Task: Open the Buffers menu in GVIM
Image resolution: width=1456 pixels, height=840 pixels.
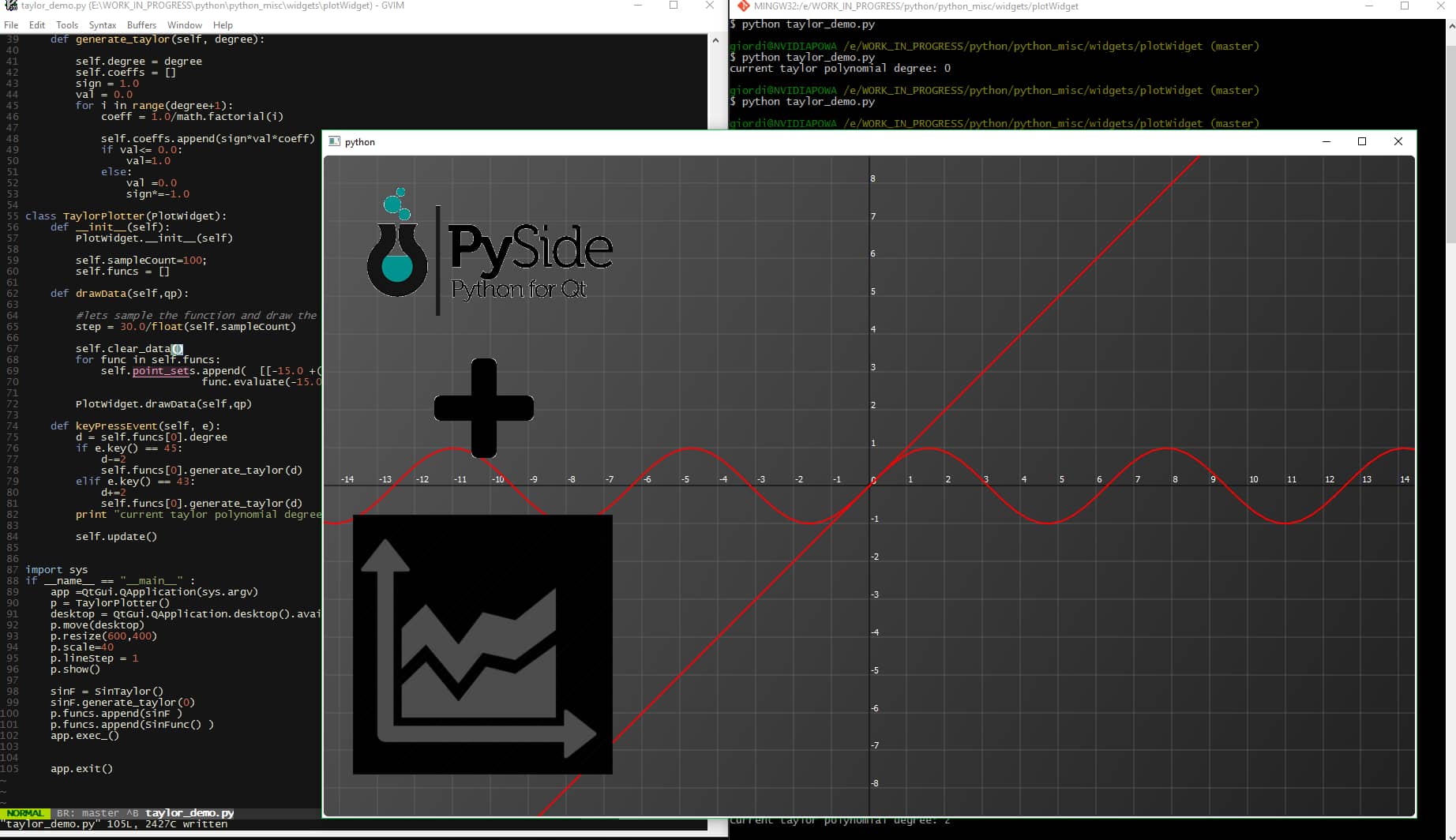Action: (141, 24)
